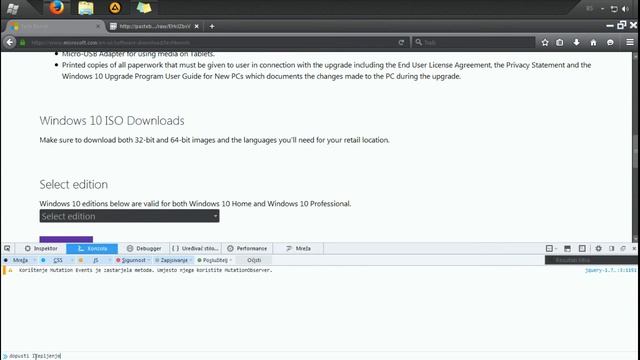Switch to the Konzola devtools tab
640x360 pixels.
pyautogui.click(x=92, y=248)
